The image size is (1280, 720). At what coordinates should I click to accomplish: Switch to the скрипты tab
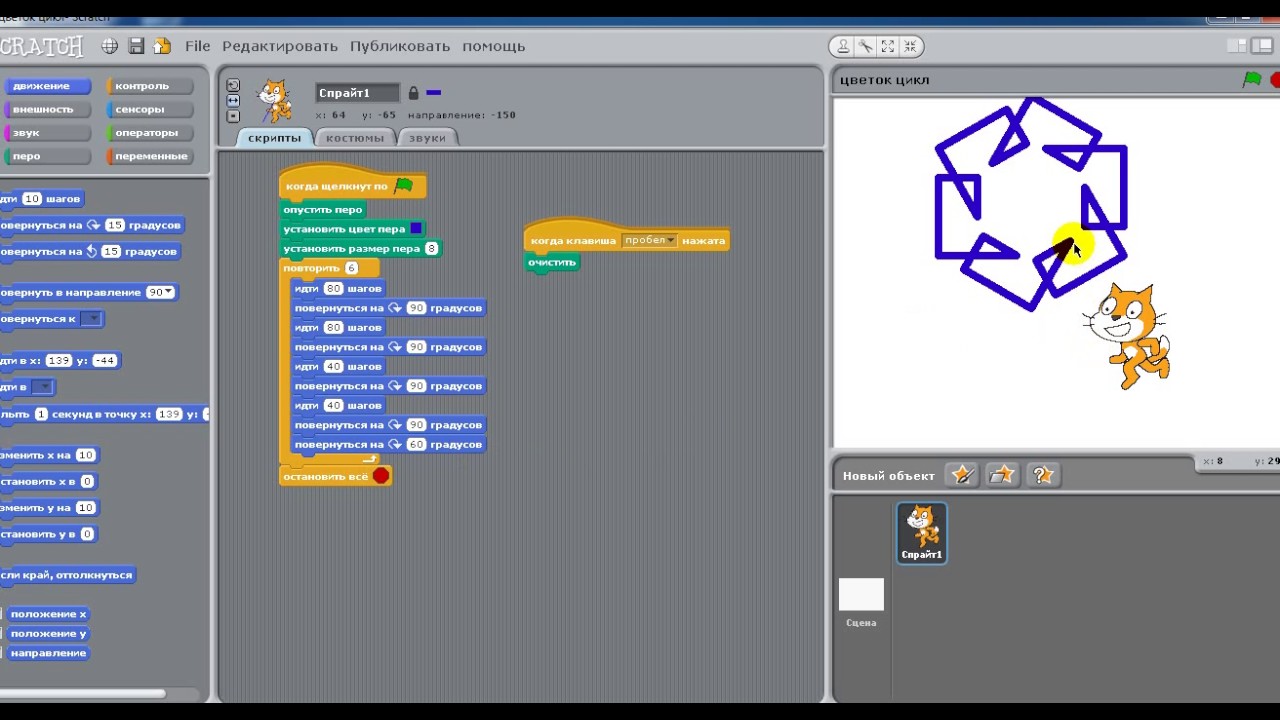[274, 138]
